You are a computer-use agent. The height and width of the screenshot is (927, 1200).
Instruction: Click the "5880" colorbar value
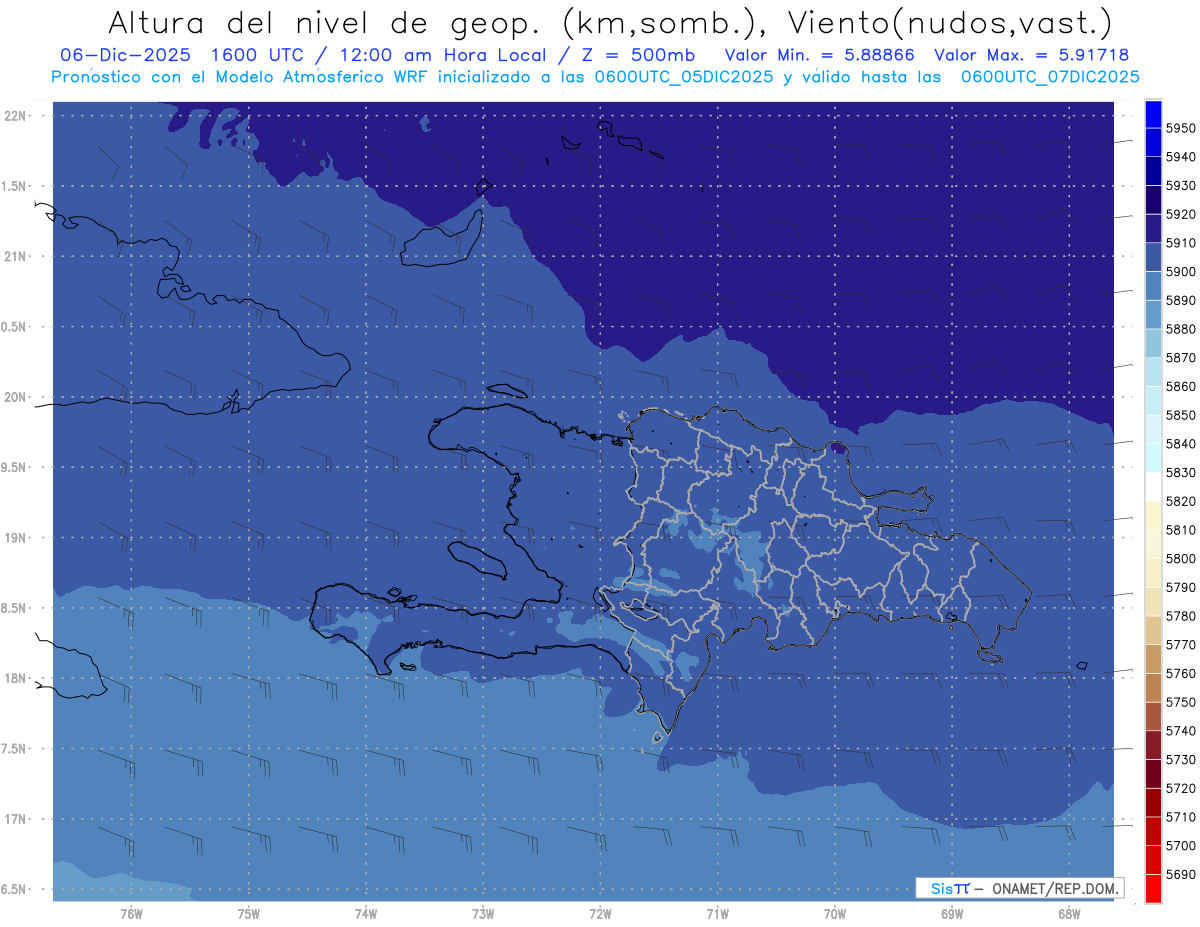[1180, 329]
